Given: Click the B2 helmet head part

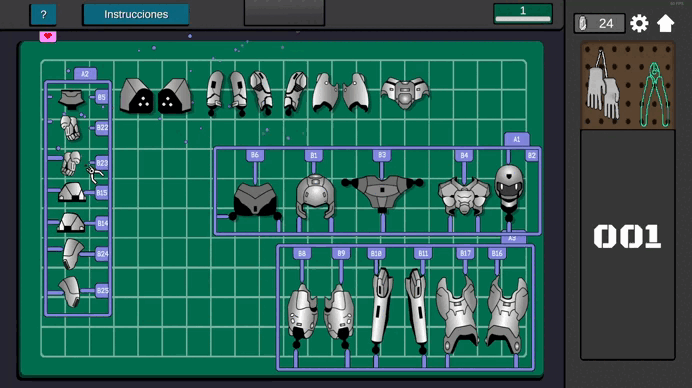Looking at the screenshot, I should (x=509, y=187).
